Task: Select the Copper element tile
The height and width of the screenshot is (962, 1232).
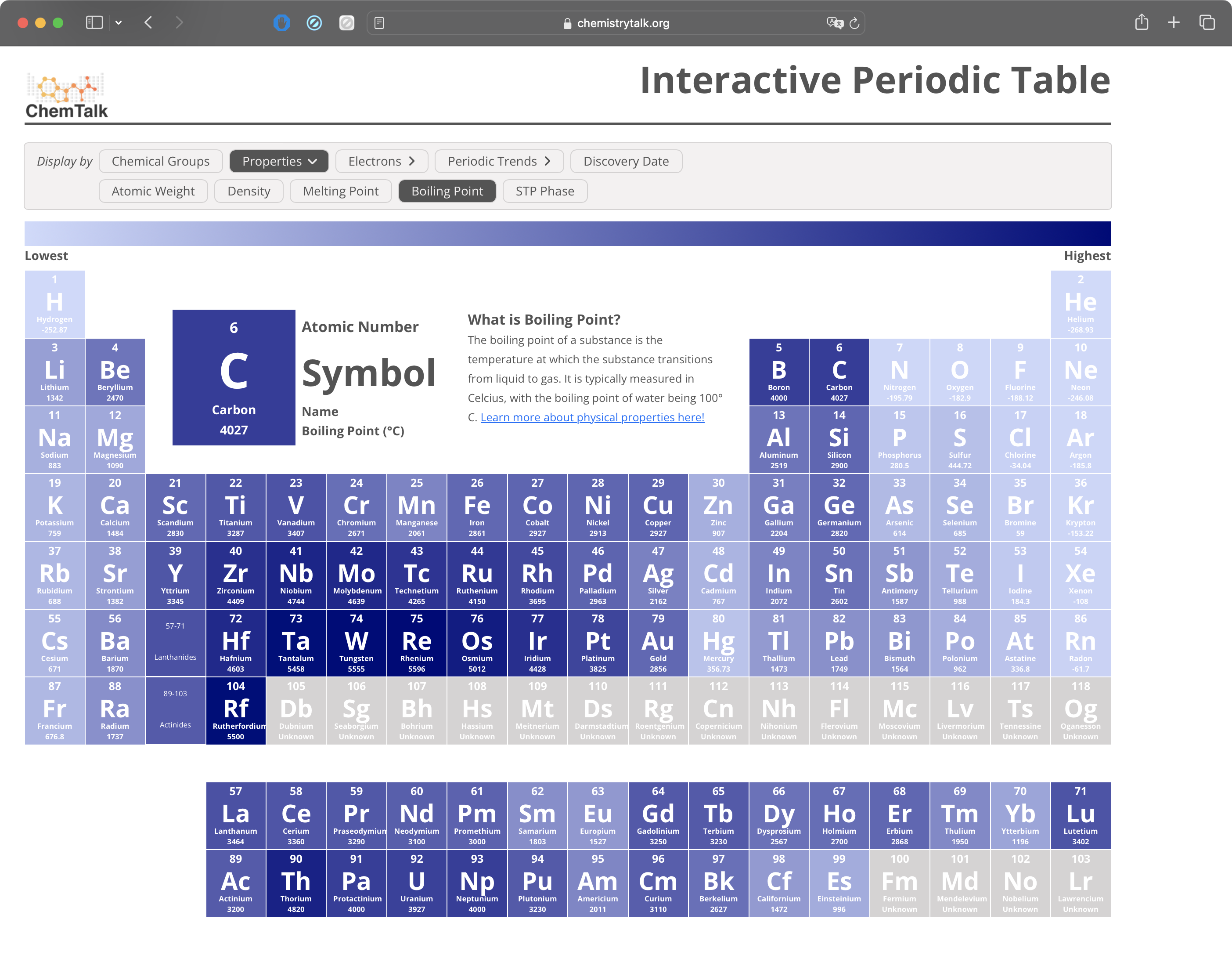Action: click(x=658, y=507)
